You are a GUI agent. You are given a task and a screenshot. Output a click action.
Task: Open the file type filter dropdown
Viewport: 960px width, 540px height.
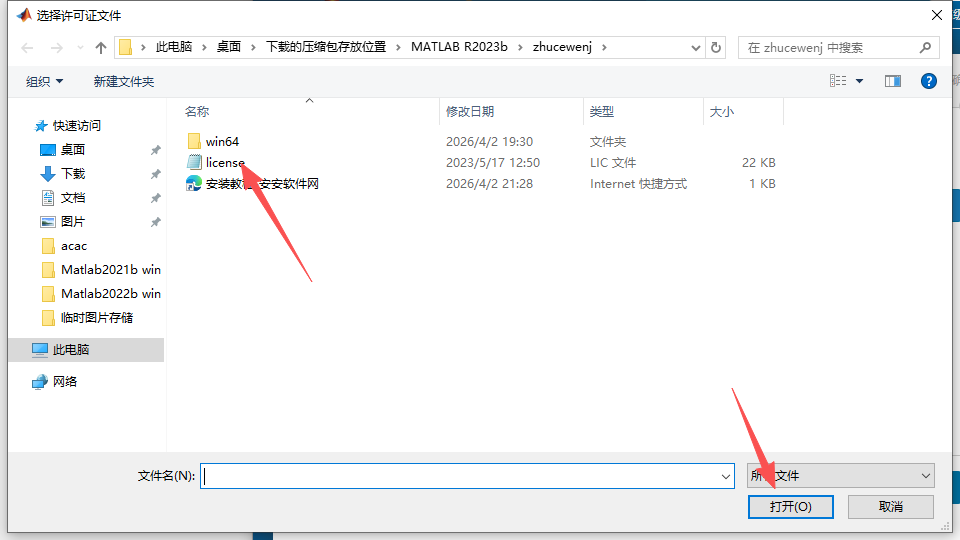841,476
